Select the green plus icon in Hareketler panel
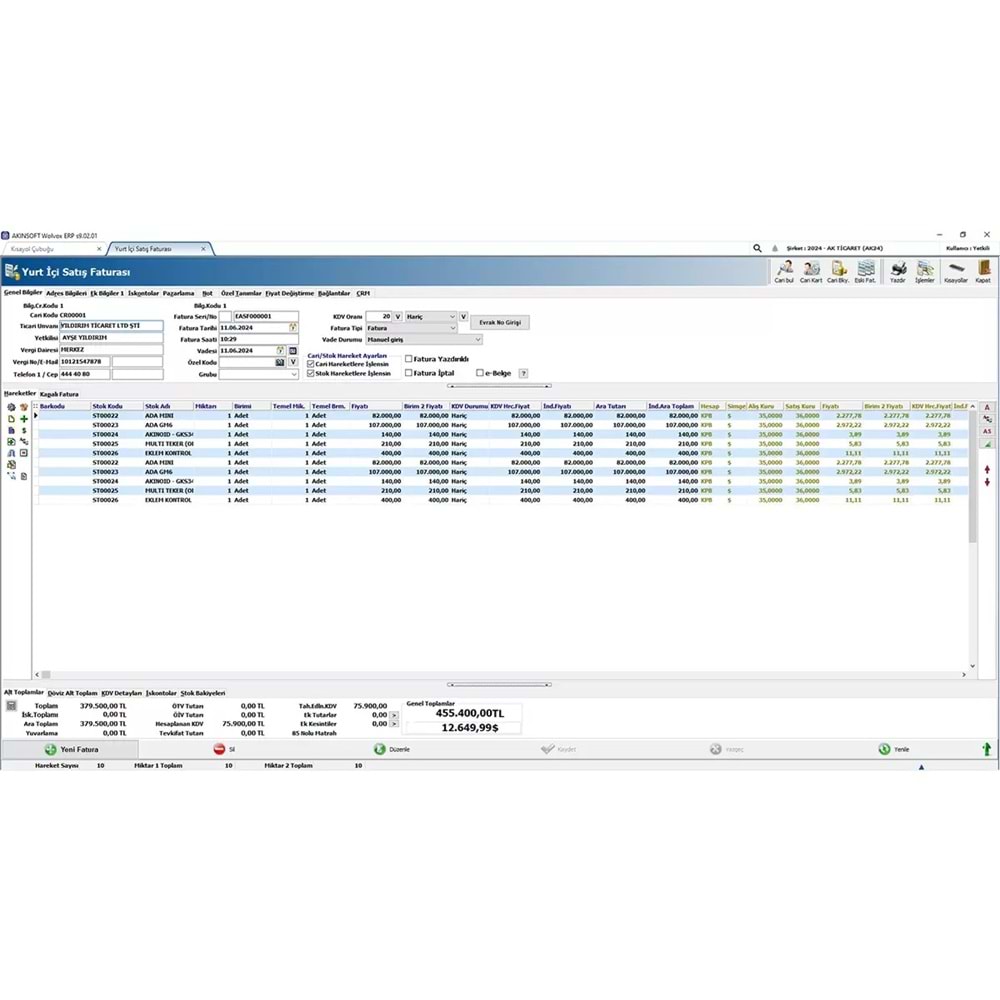The height and width of the screenshot is (1000, 1000). 24,420
